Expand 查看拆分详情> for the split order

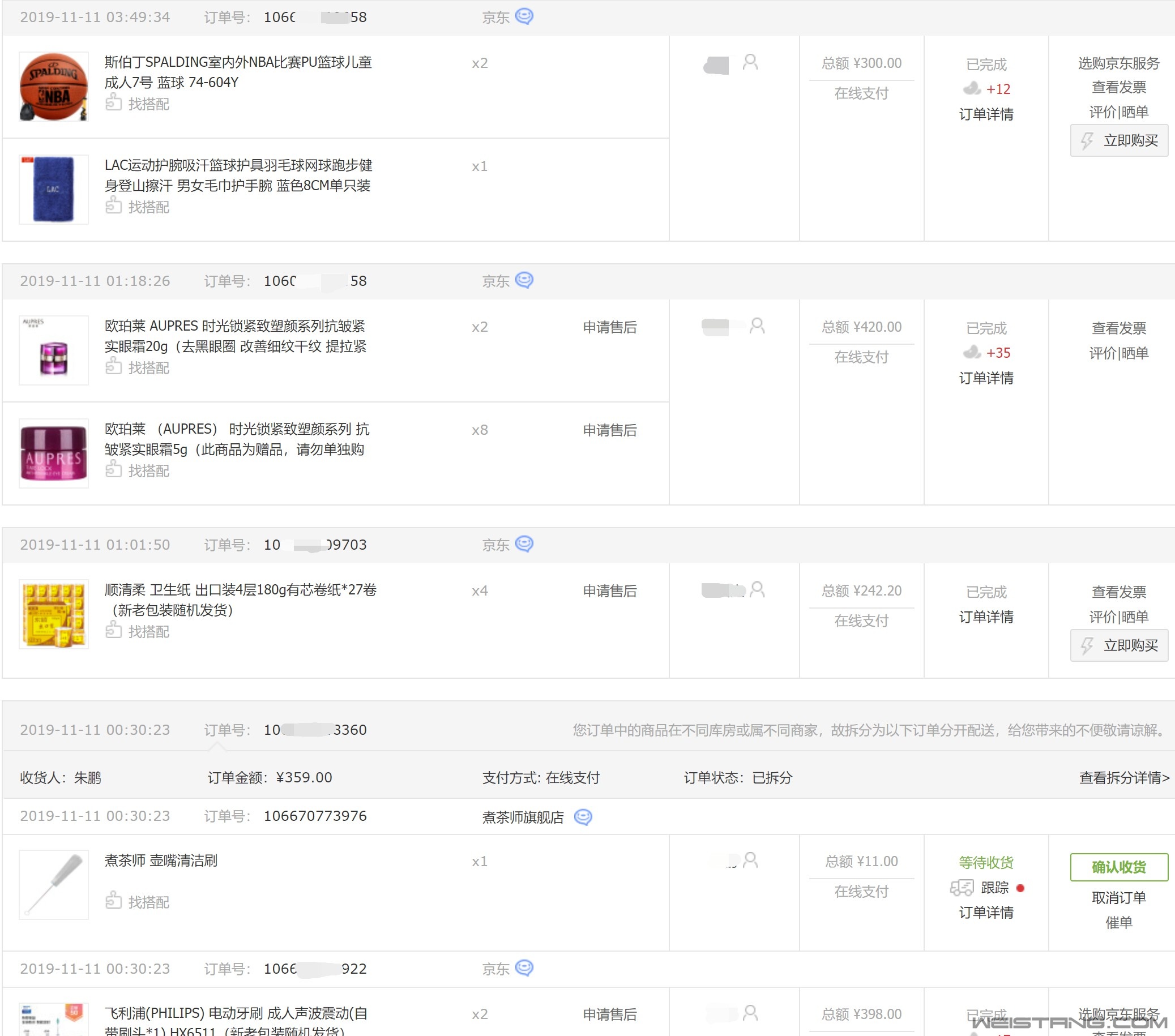point(1125,777)
